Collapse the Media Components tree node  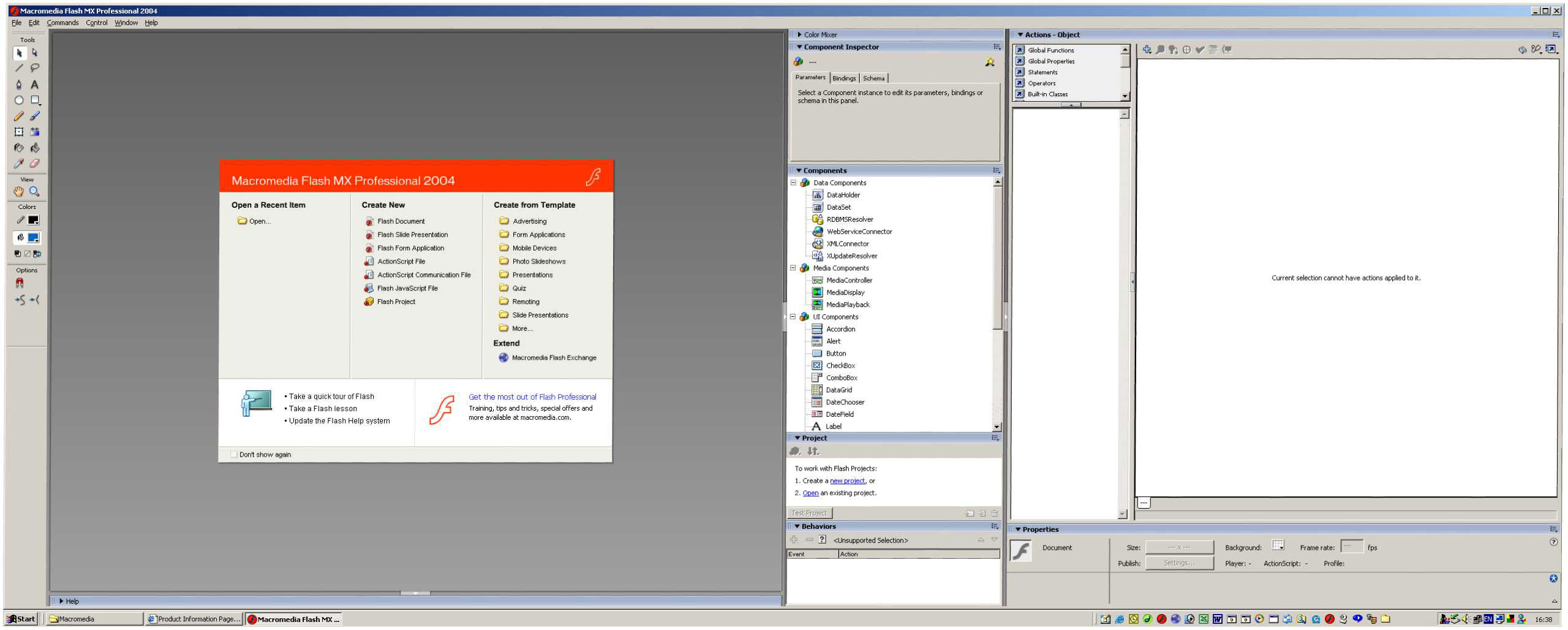click(x=793, y=268)
